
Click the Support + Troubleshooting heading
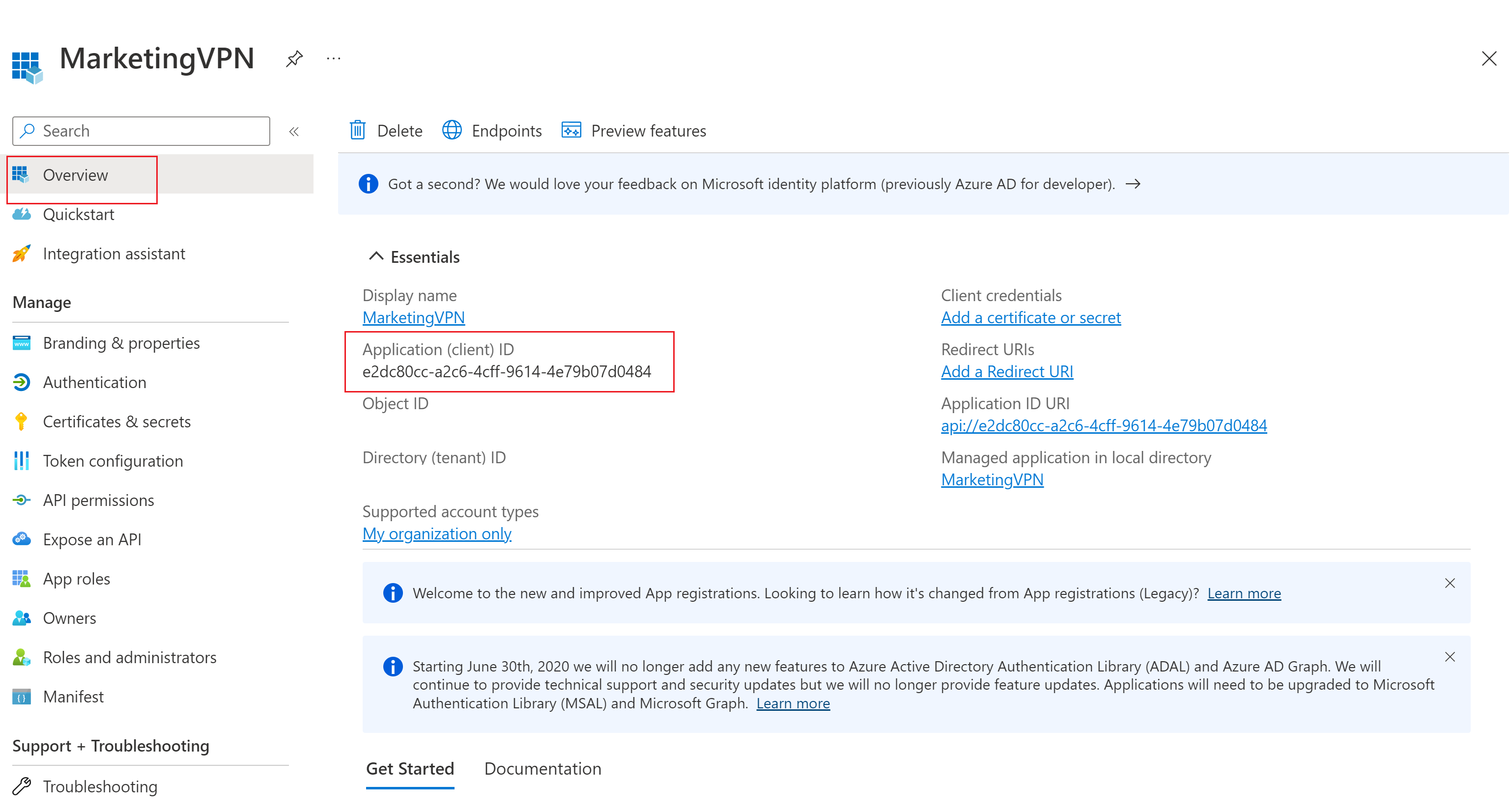(x=111, y=746)
